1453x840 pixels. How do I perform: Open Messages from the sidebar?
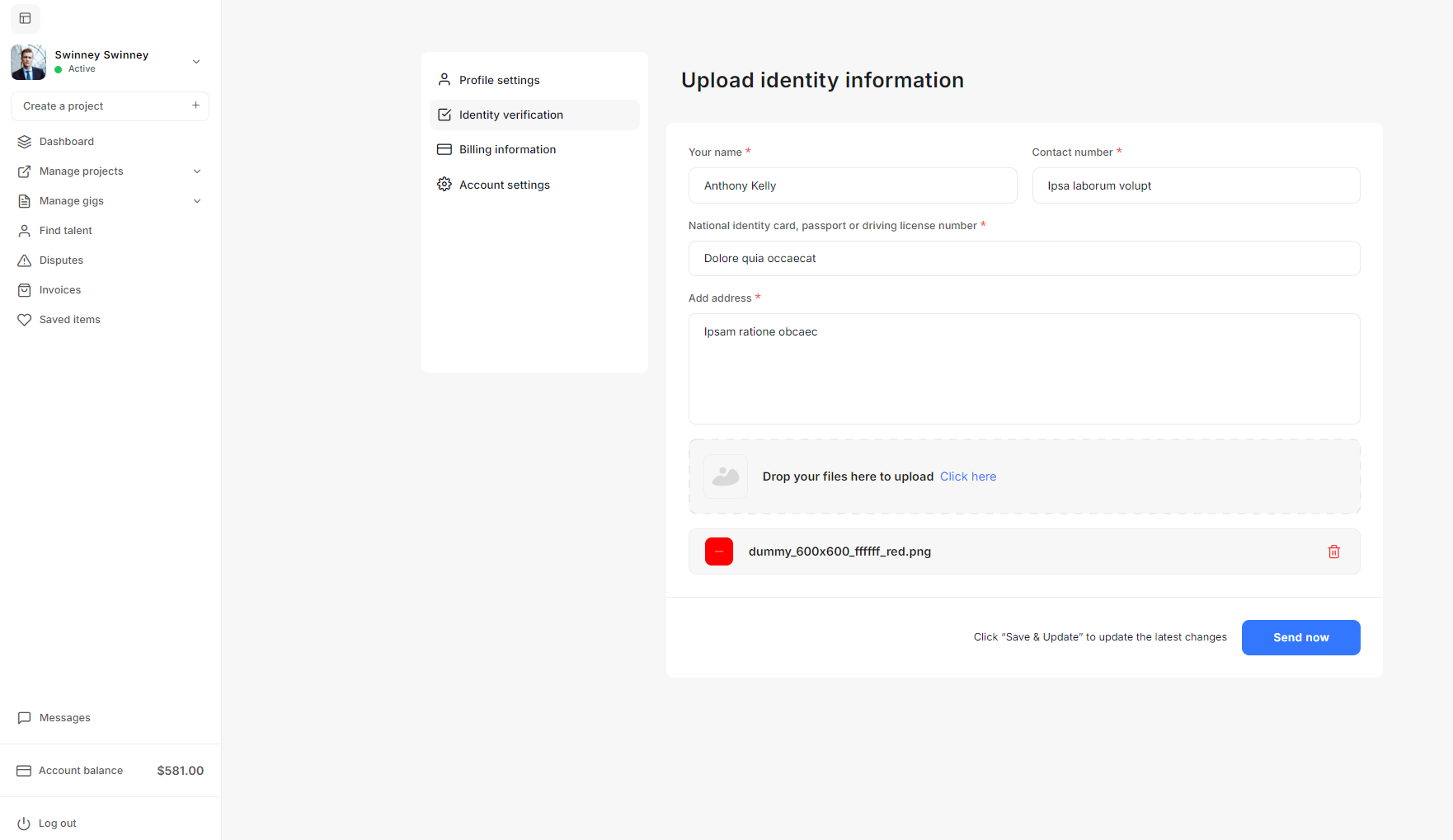pos(64,718)
